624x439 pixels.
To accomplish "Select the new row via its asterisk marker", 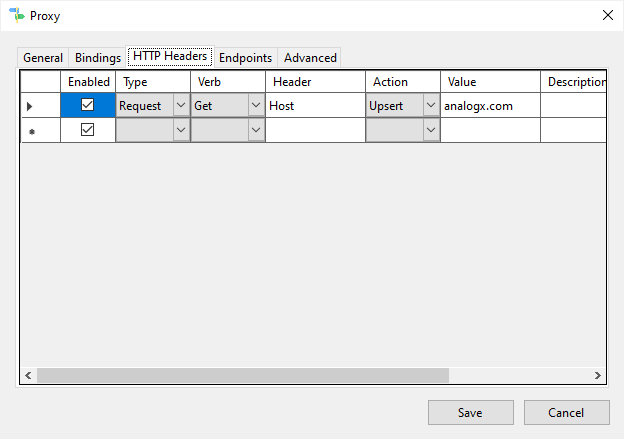I will (x=40, y=130).
